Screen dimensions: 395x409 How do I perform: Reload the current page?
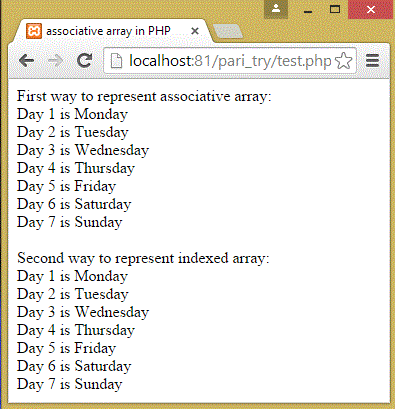tap(84, 60)
